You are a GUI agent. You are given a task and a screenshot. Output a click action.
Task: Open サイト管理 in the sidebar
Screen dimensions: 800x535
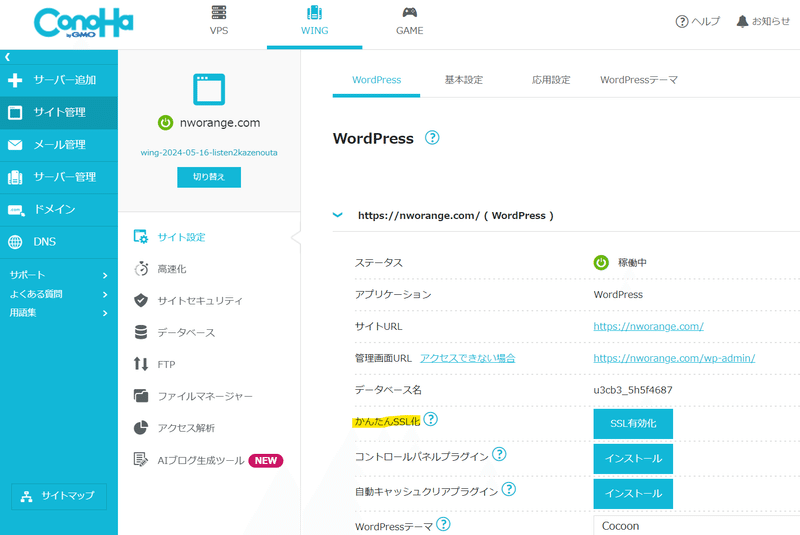[59, 113]
